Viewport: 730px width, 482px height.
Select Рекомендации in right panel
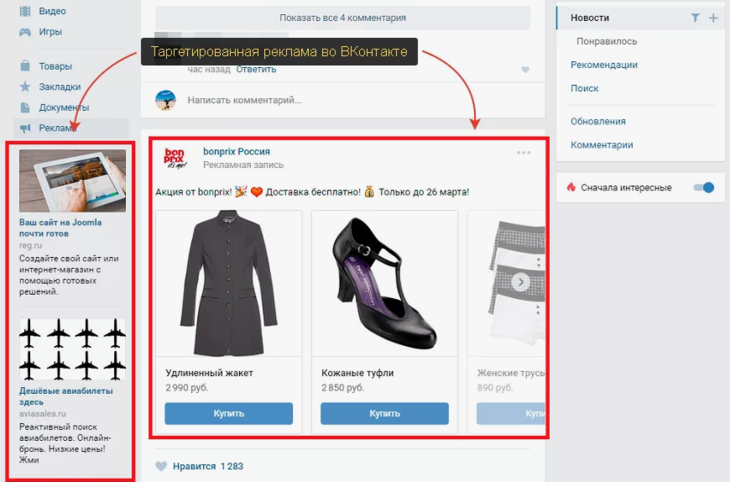click(x=604, y=65)
